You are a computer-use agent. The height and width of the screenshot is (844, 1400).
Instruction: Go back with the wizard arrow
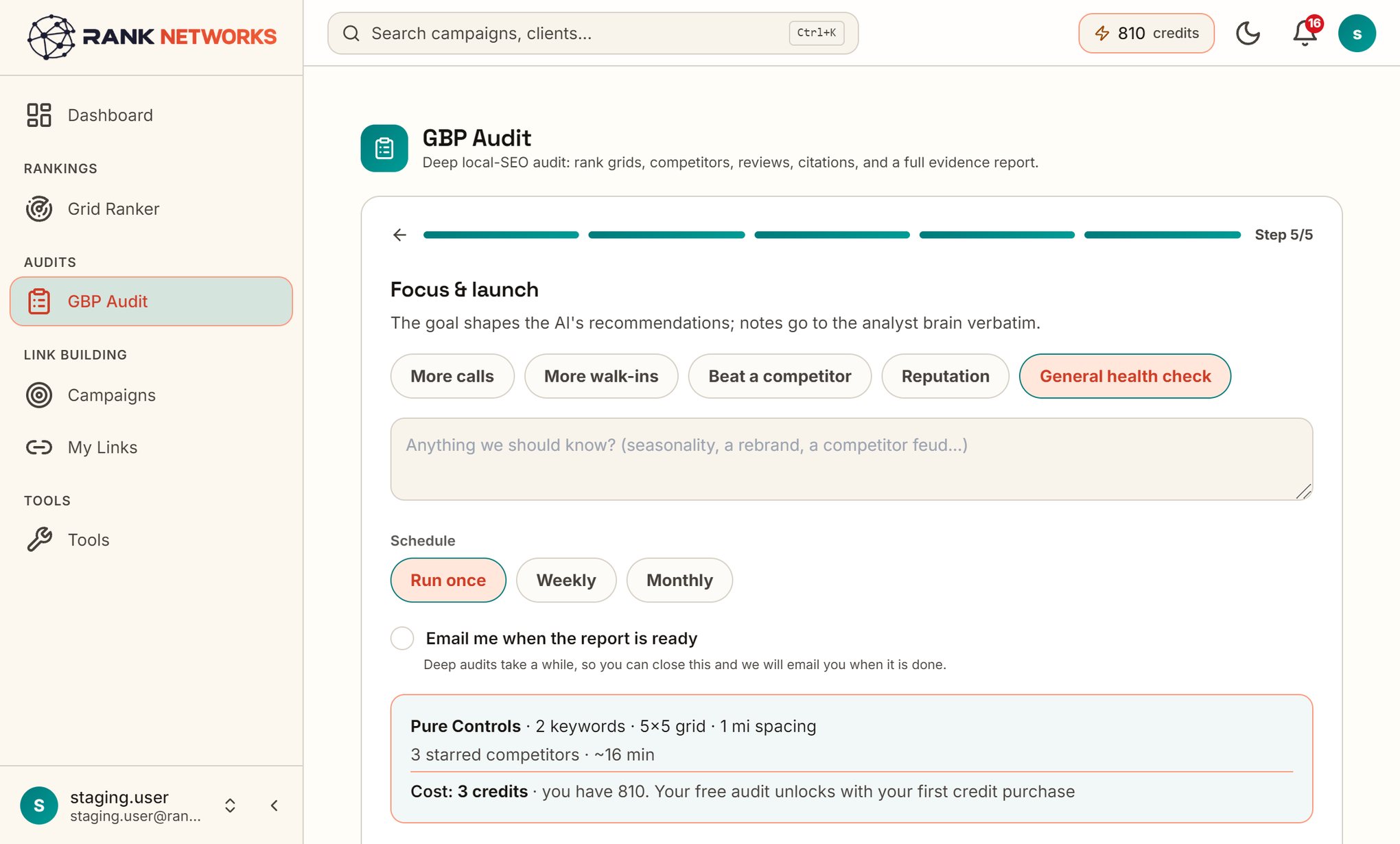pyautogui.click(x=400, y=235)
